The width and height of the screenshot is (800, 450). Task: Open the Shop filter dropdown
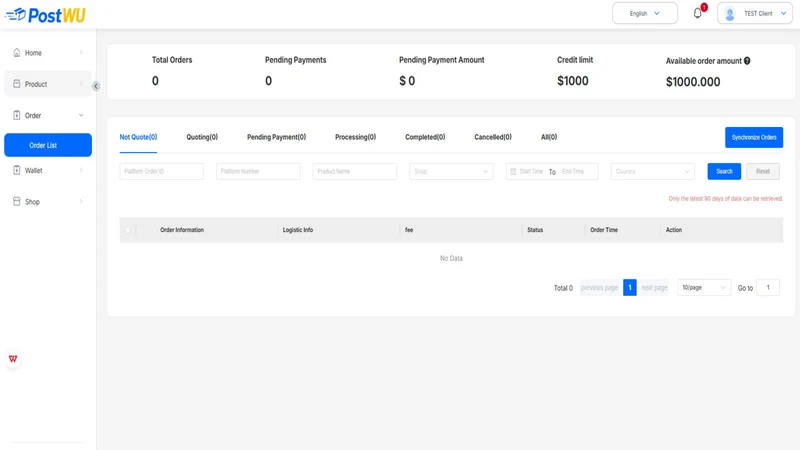tap(451, 171)
